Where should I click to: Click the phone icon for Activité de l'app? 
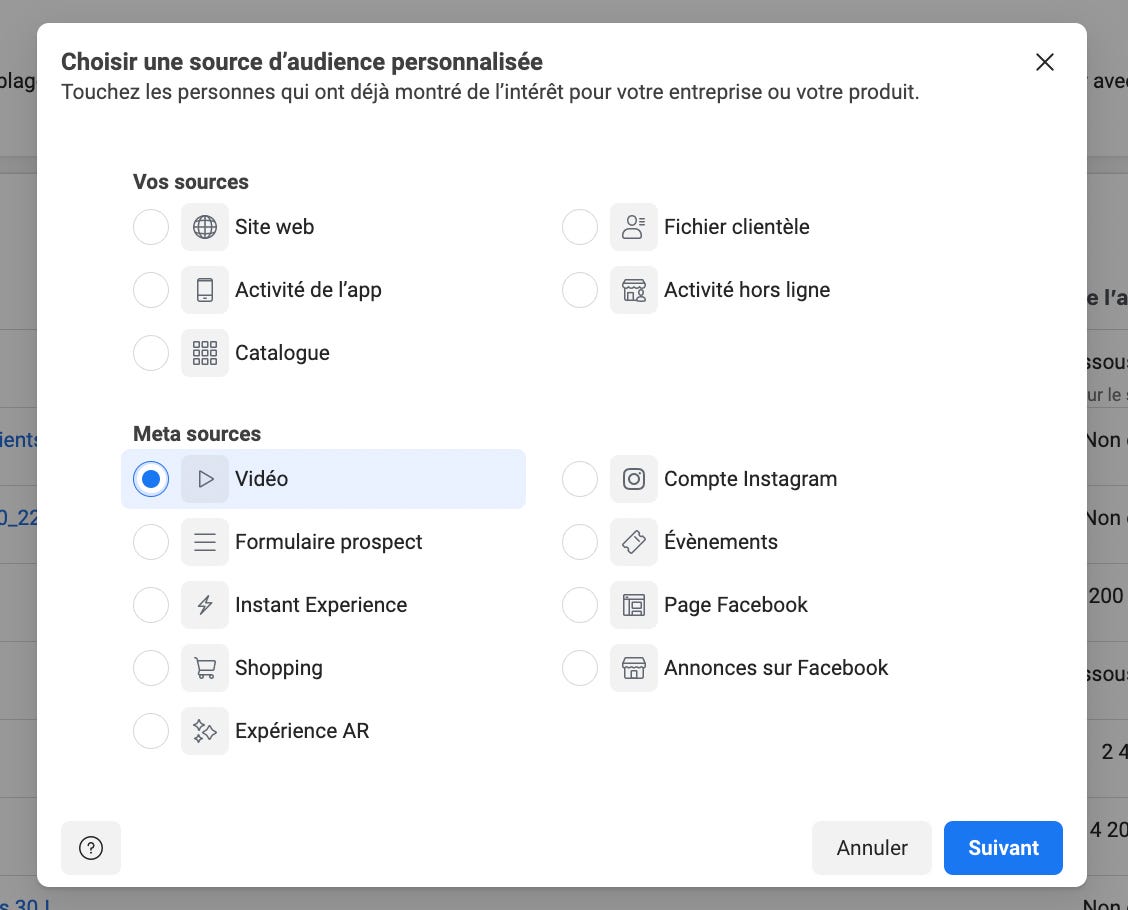tap(205, 290)
